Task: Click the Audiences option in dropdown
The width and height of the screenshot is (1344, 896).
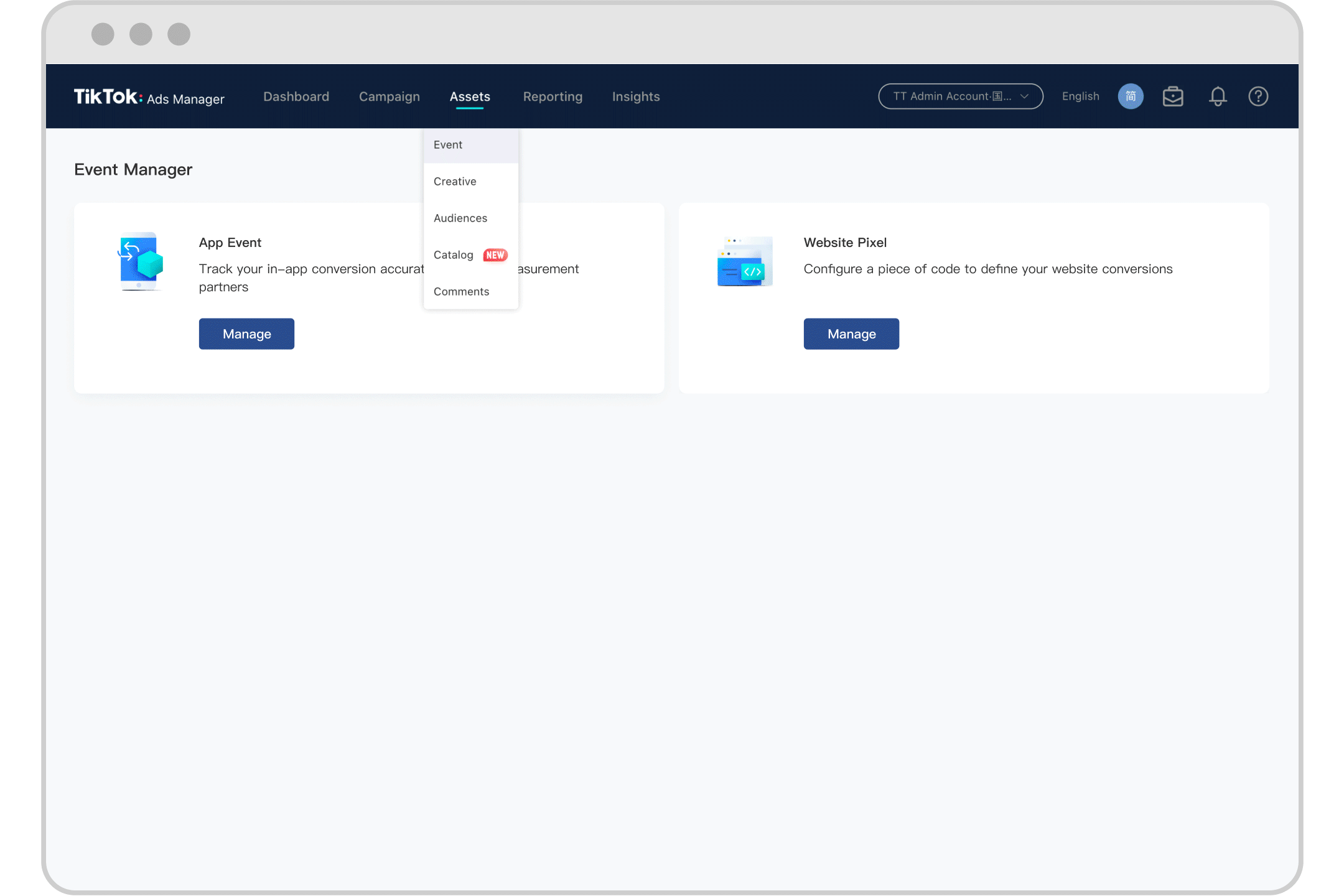Action: (460, 218)
